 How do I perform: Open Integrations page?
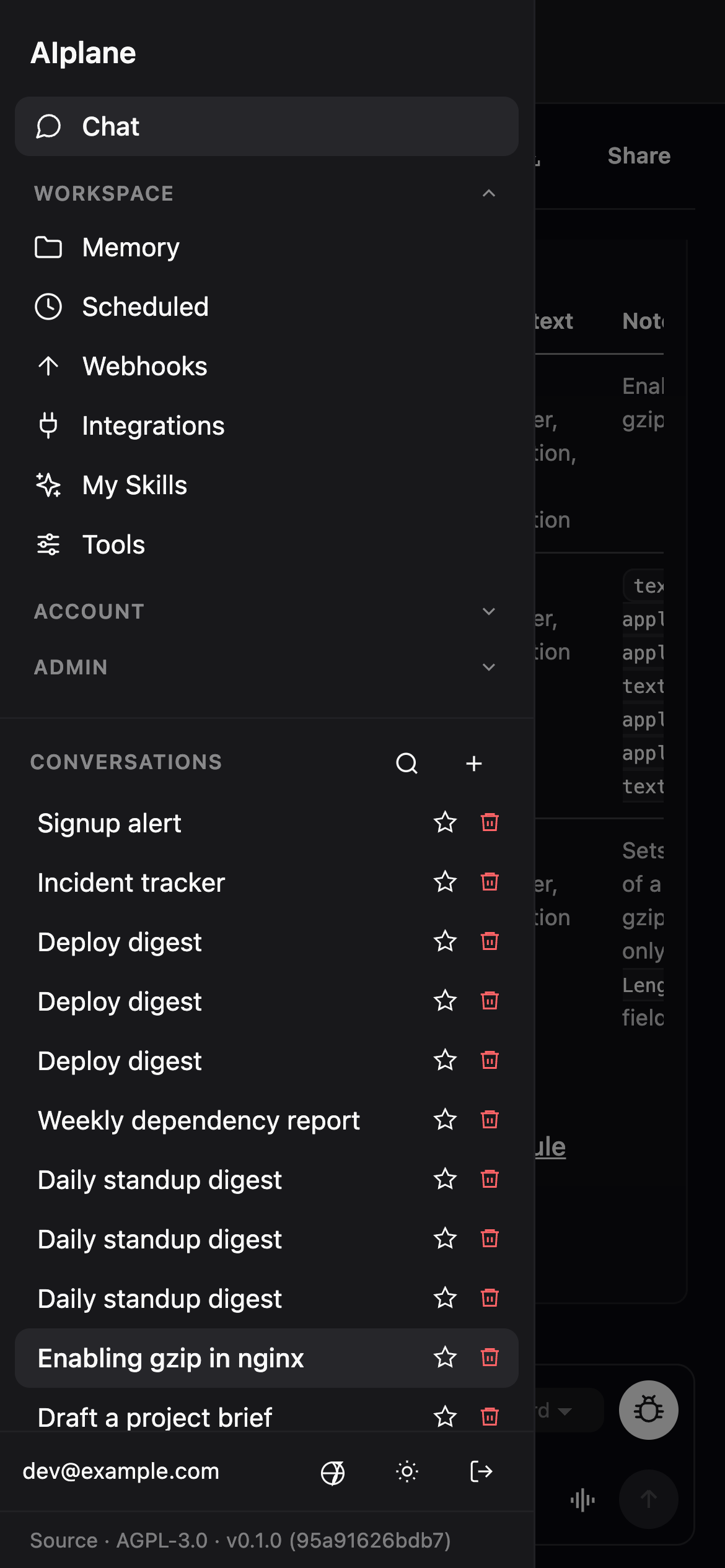coord(266,426)
